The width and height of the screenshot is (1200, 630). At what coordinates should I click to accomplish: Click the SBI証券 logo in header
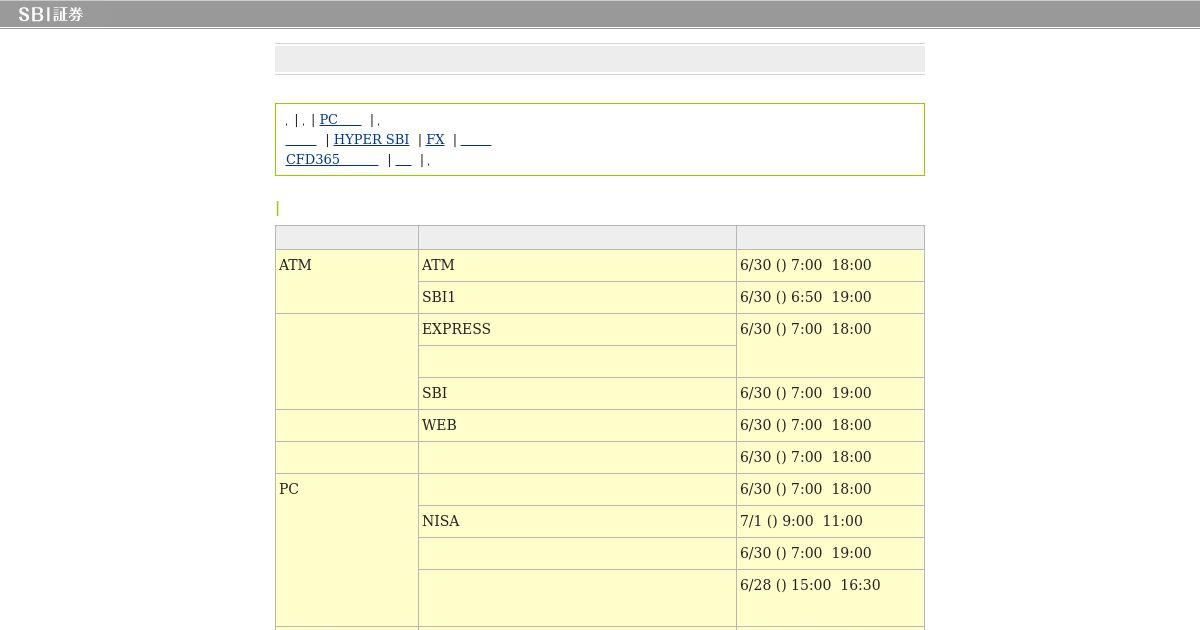(x=51, y=14)
